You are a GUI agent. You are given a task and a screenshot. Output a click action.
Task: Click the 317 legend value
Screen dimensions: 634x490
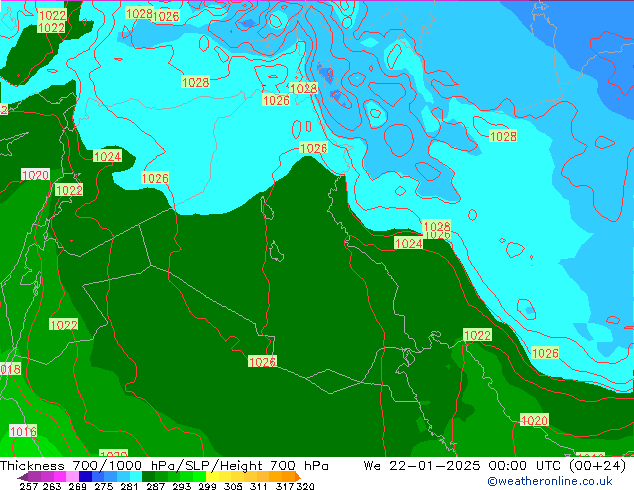[x=285, y=486]
